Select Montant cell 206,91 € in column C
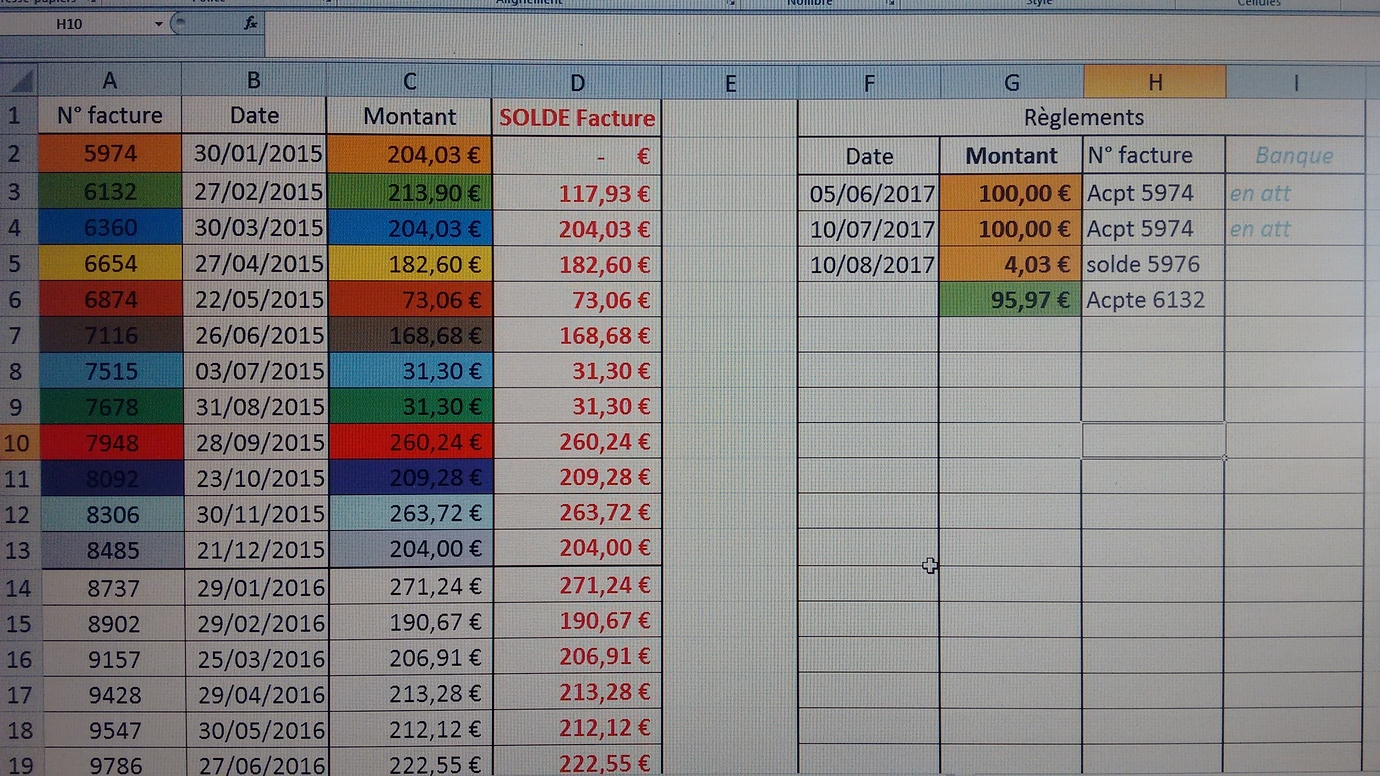This screenshot has height=776, width=1380. (410, 658)
